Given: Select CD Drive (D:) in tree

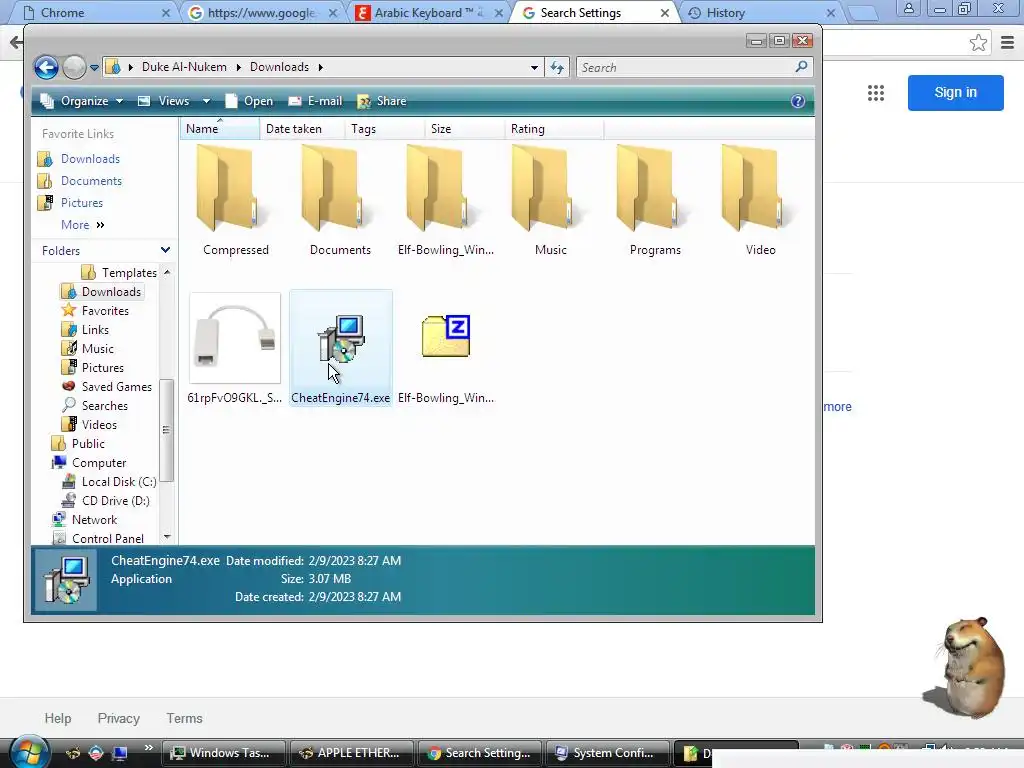Looking at the screenshot, I should [115, 500].
